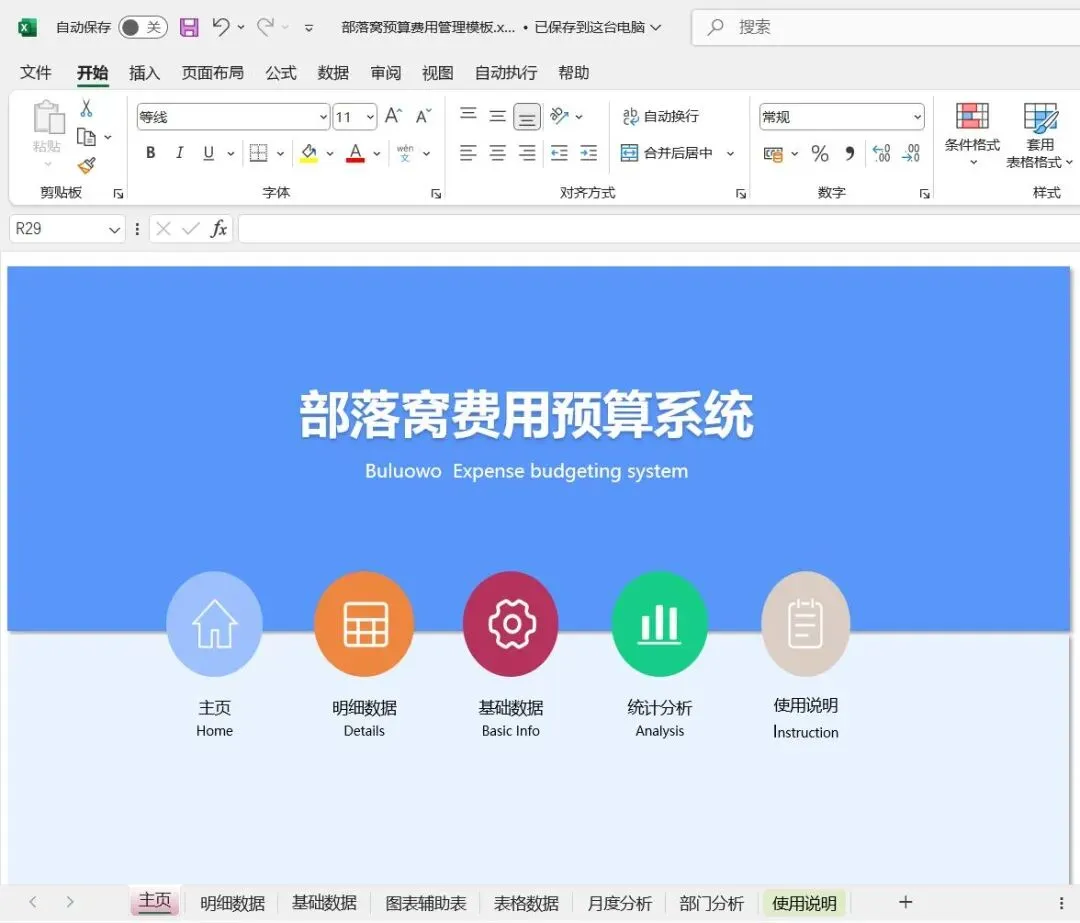The image size is (1080, 923).
Task: Open the file save-location dropdown in title
Action: pyautogui.click(x=656, y=28)
